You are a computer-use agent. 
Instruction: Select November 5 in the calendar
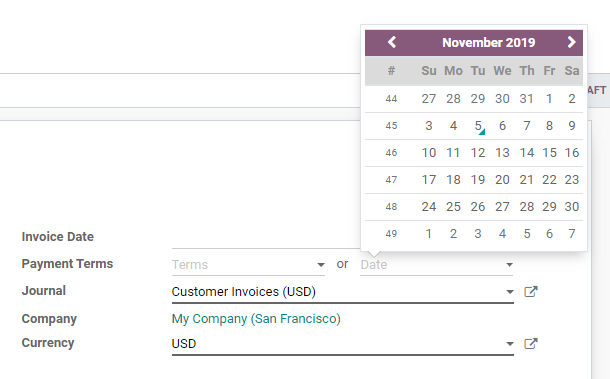[478, 126]
